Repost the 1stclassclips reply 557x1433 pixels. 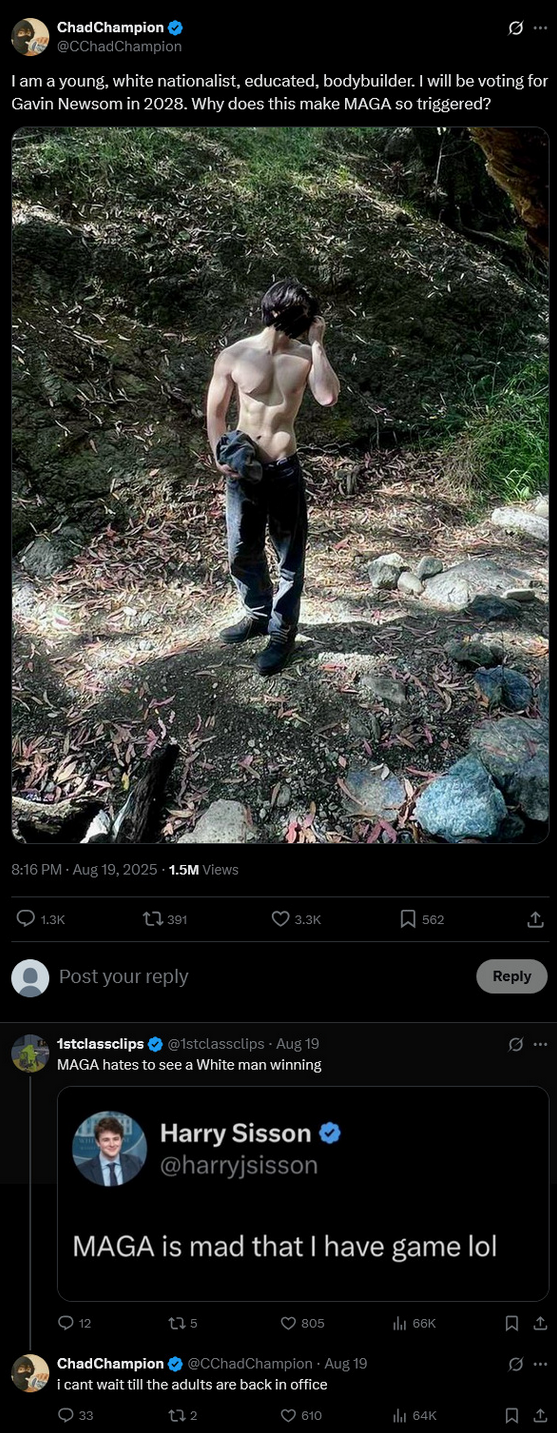click(x=183, y=1323)
